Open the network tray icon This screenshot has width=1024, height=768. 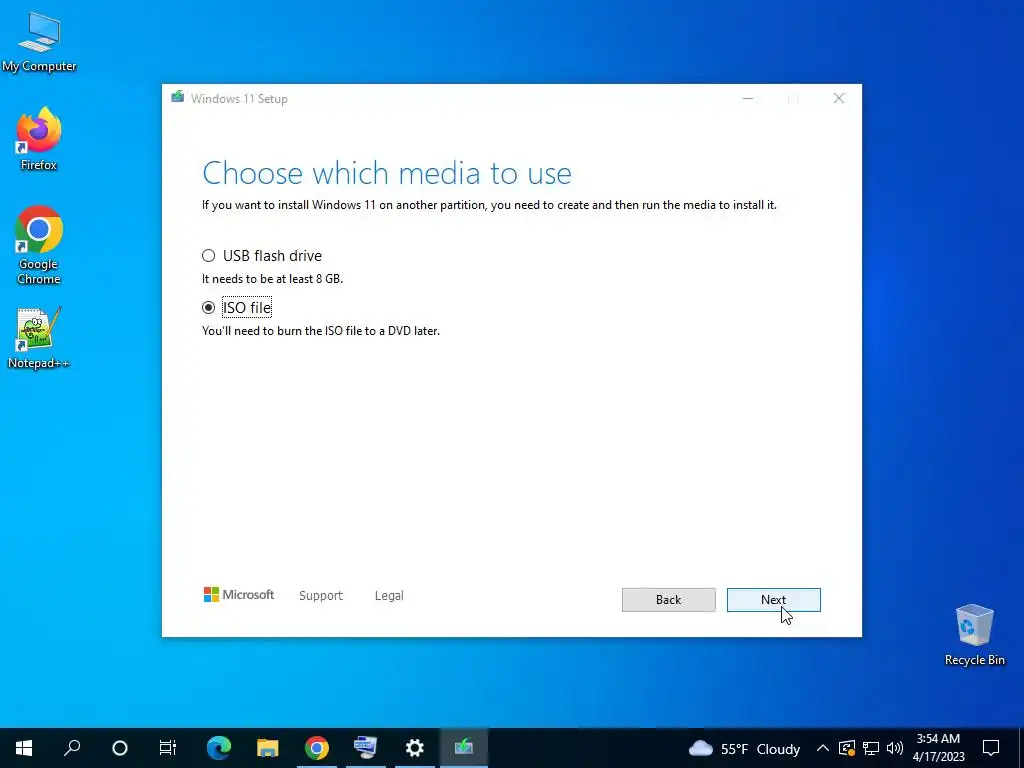[871, 748]
